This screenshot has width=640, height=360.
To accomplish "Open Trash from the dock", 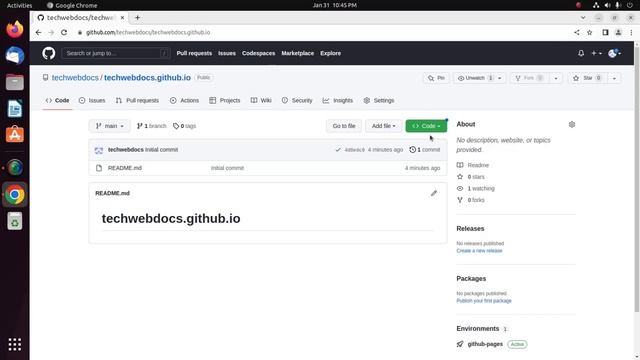I will (15, 222).
